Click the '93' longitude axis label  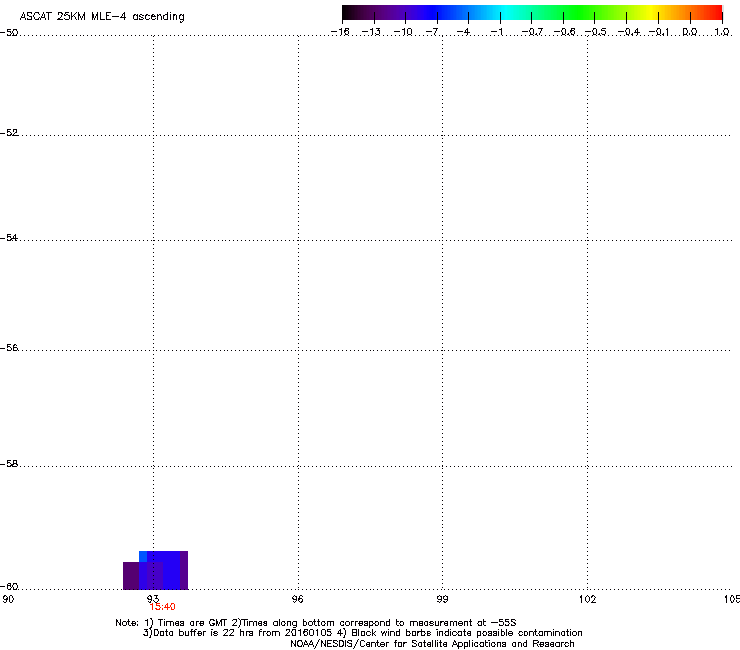tap(153, 599)
